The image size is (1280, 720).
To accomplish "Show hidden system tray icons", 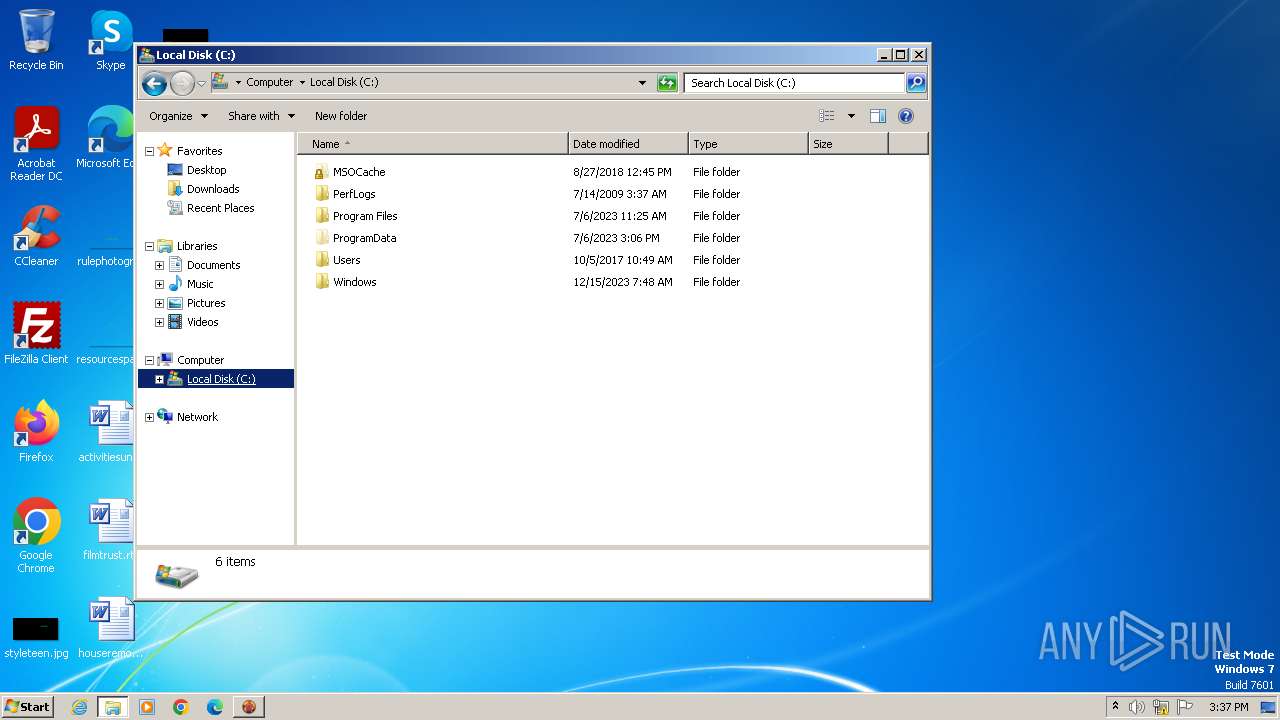I will pyautogui.click(x=1115, y=706).
